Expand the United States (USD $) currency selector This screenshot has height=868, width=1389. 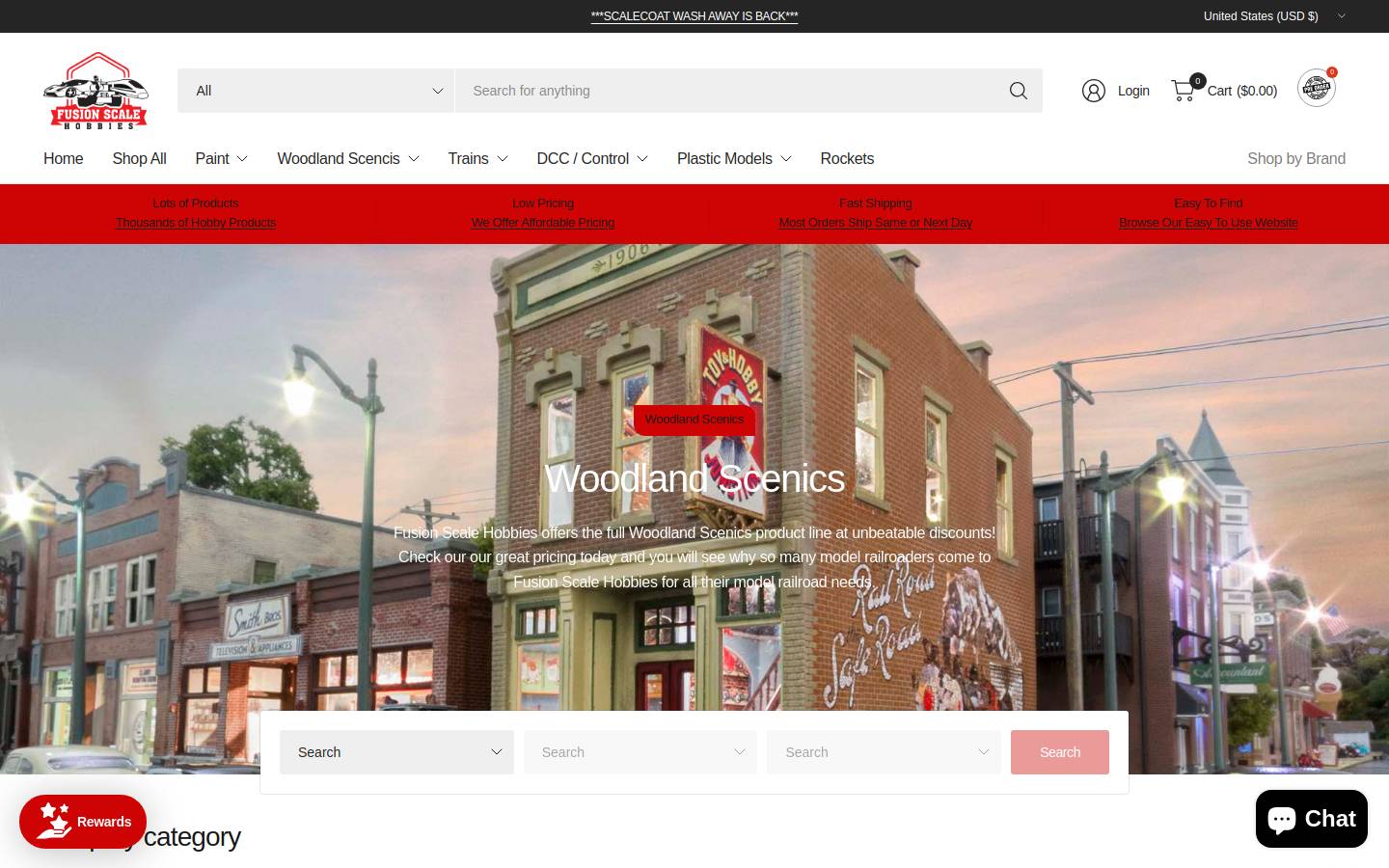1274,16
